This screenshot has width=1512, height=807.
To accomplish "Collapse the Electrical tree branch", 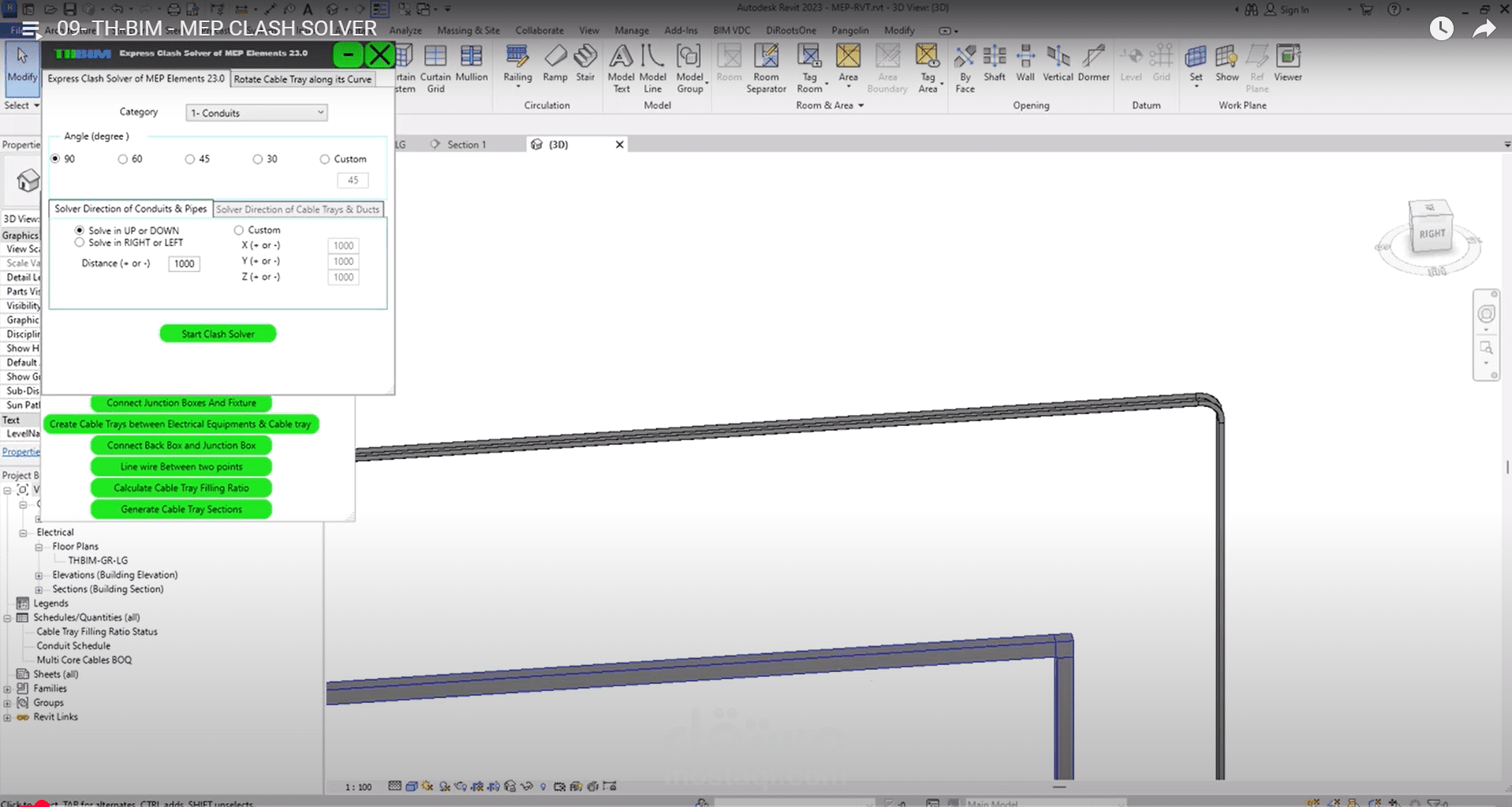I will click(x=24, y=532).
